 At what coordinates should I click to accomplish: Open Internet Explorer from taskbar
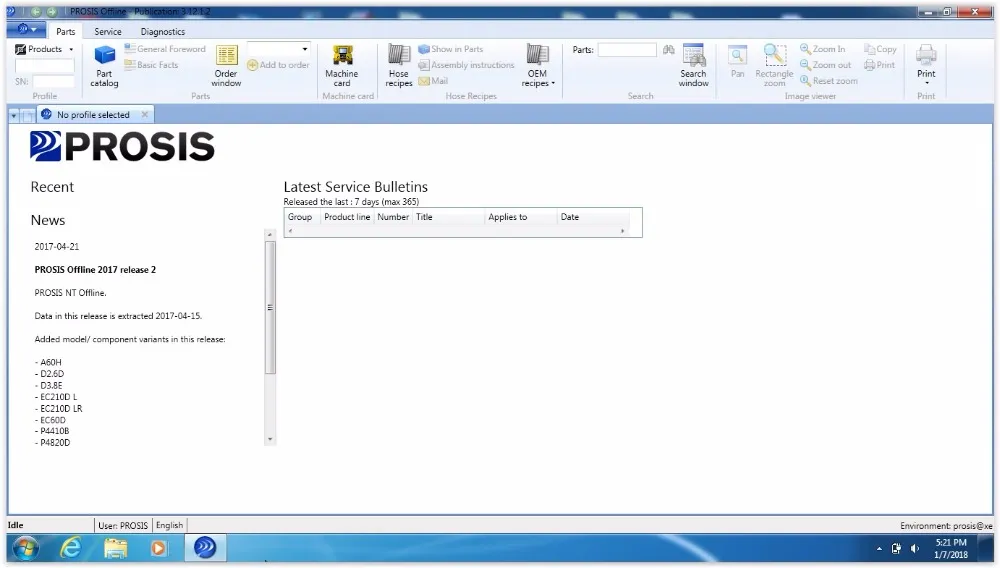(71, 548)
